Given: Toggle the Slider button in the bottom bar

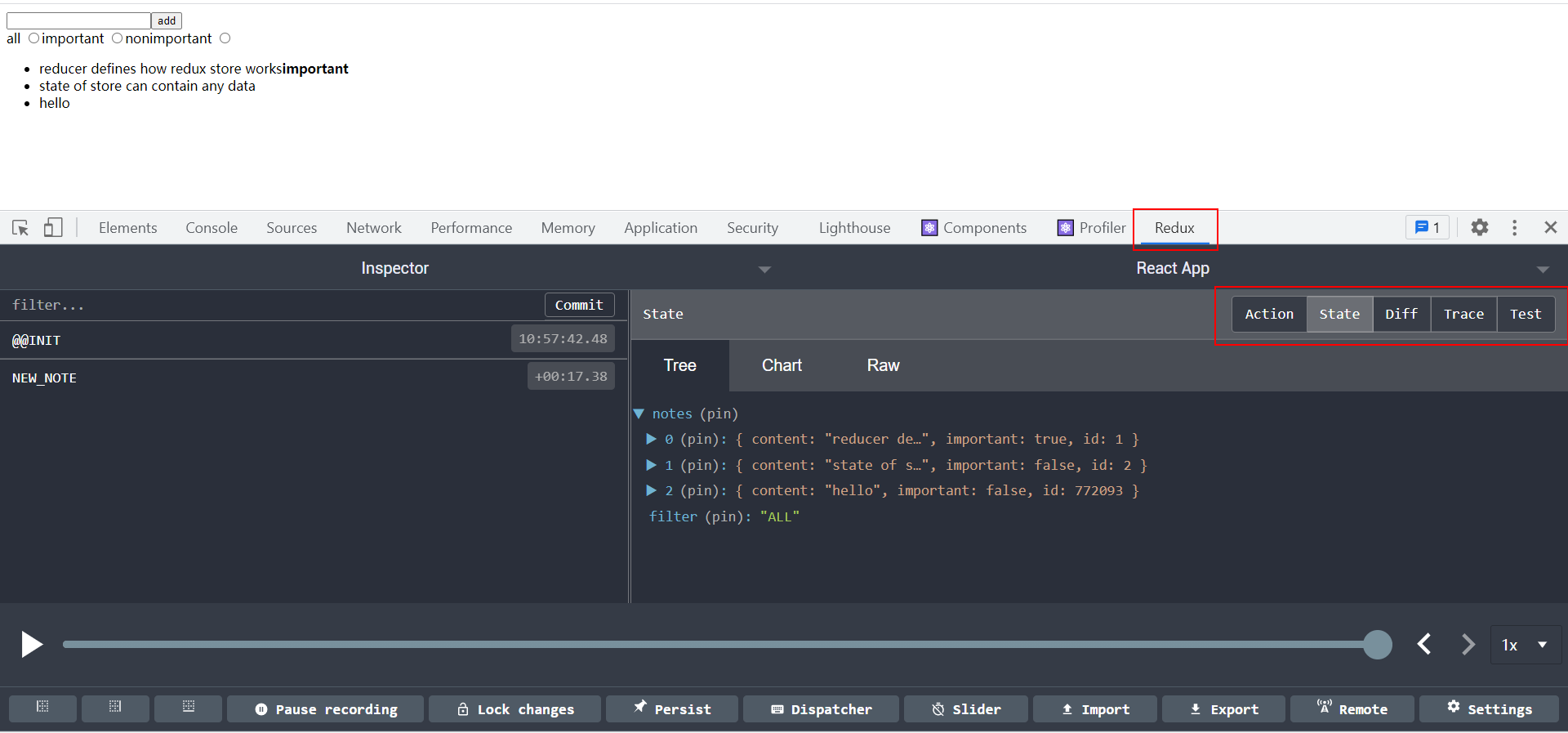Looking at the screenshot, I should point(966,708).
